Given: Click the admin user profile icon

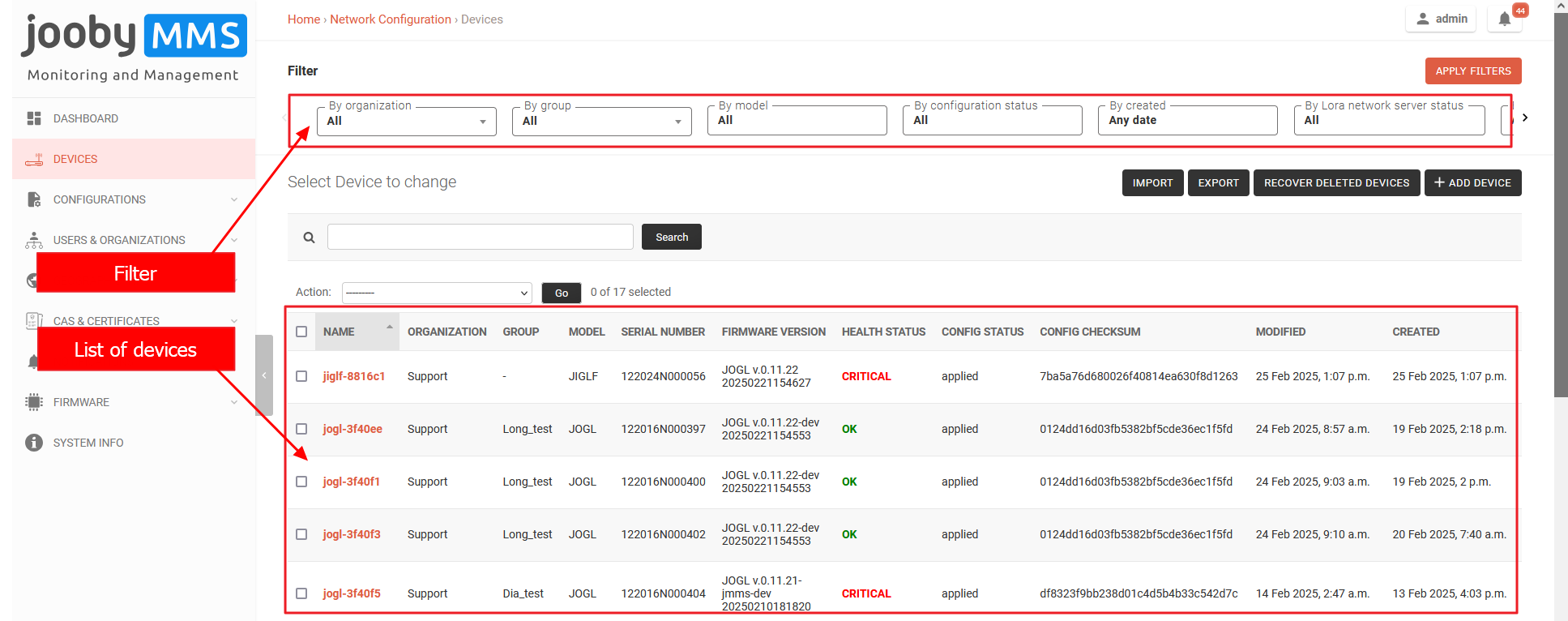Looking at the screenshot, I should click(1422, 19).
